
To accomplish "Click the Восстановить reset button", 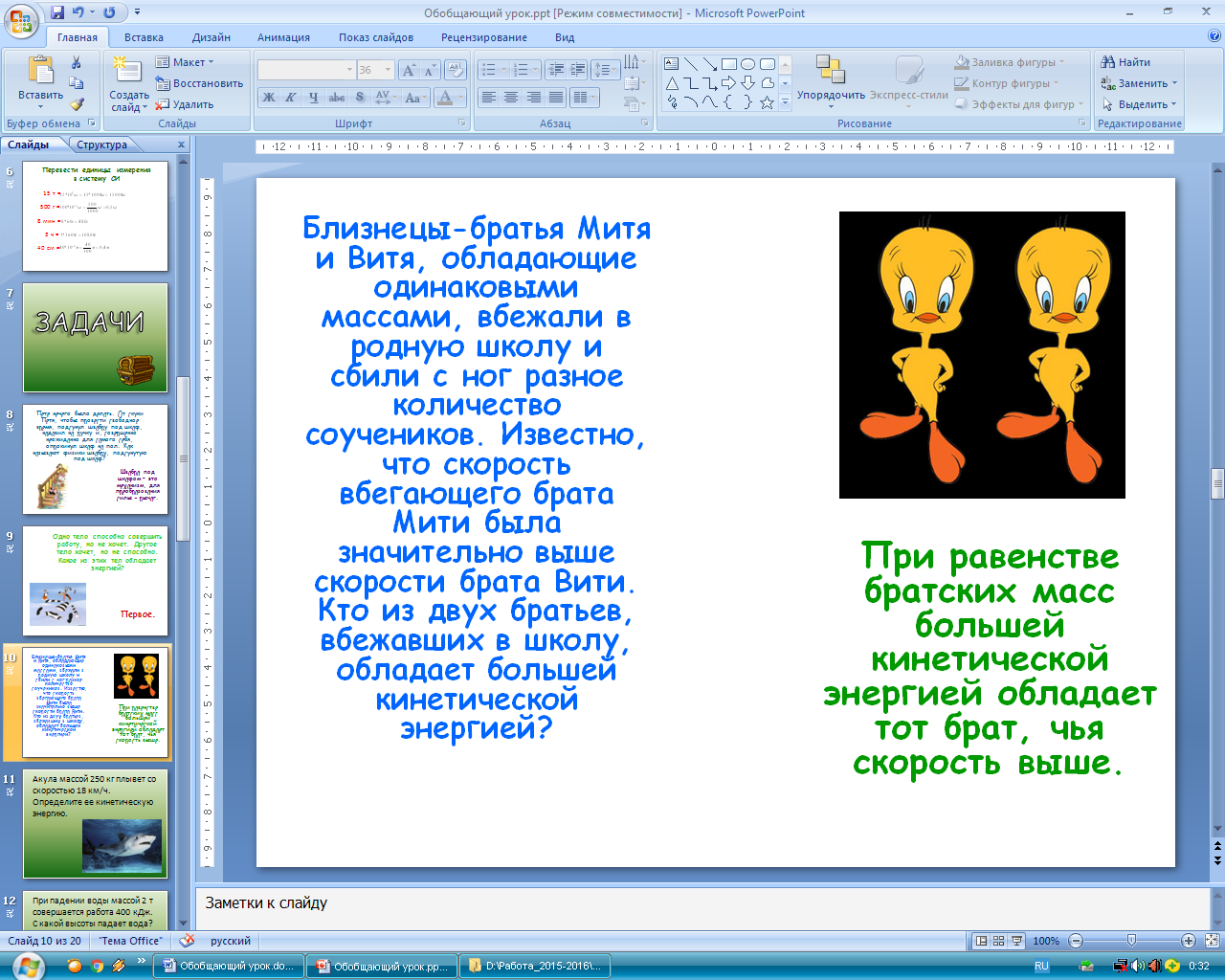I will pos(199,83).
